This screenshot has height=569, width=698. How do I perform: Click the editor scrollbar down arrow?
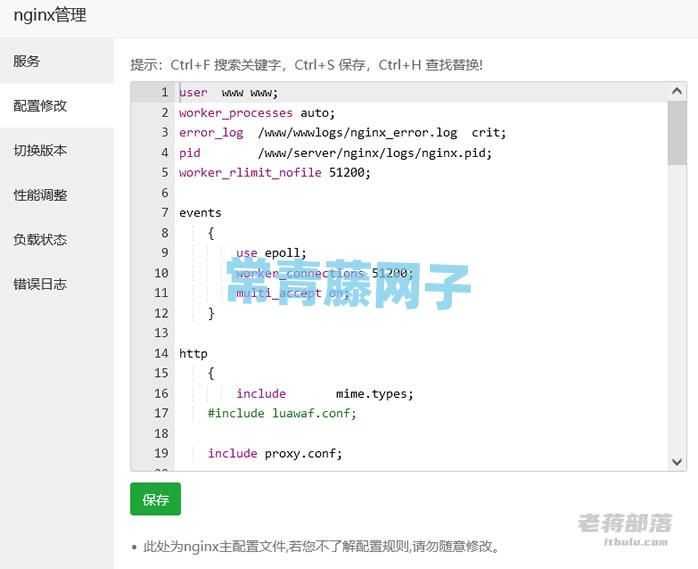(x=677, y=462)
